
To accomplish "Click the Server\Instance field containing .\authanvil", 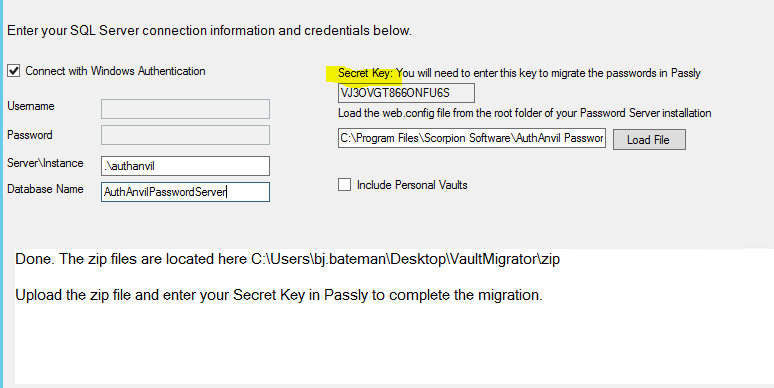I will click(x=185, y=166).
